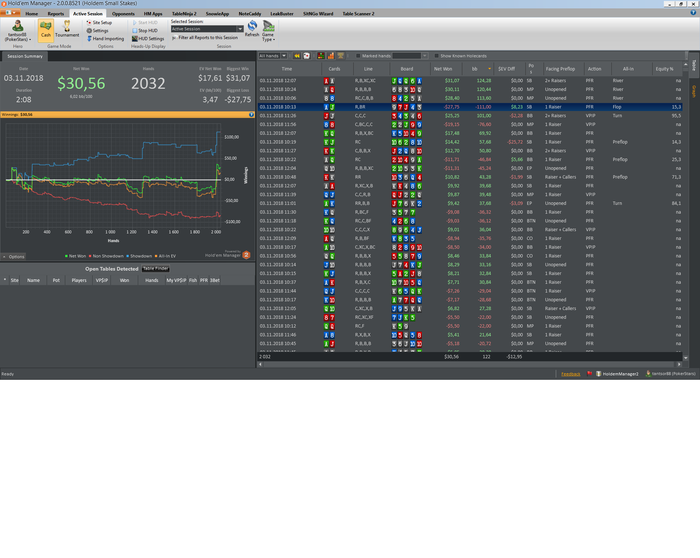Click the playing card replayer icon
Image resolution: width=700 pixels, height=558 pixels.
(307, 56)
